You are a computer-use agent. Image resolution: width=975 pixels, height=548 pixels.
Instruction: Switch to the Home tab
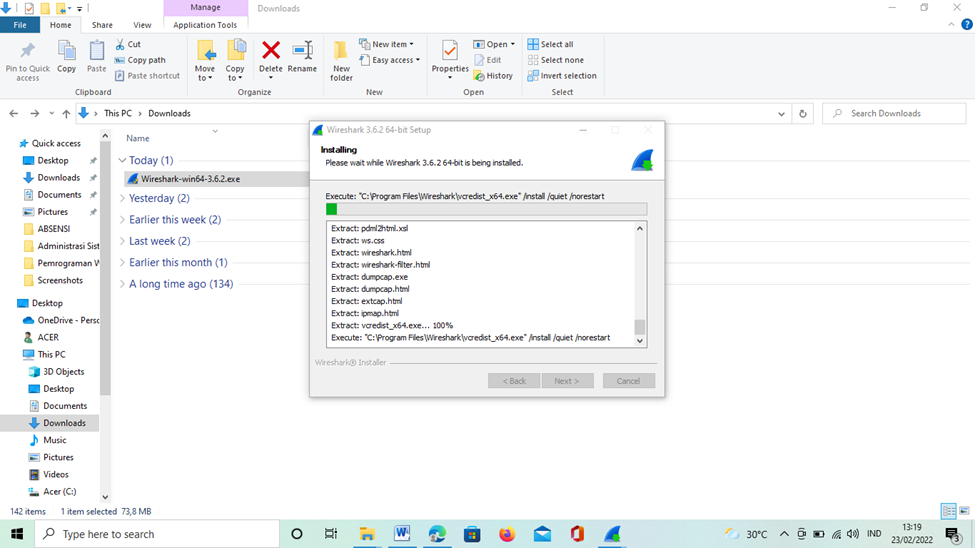(60, 25)
